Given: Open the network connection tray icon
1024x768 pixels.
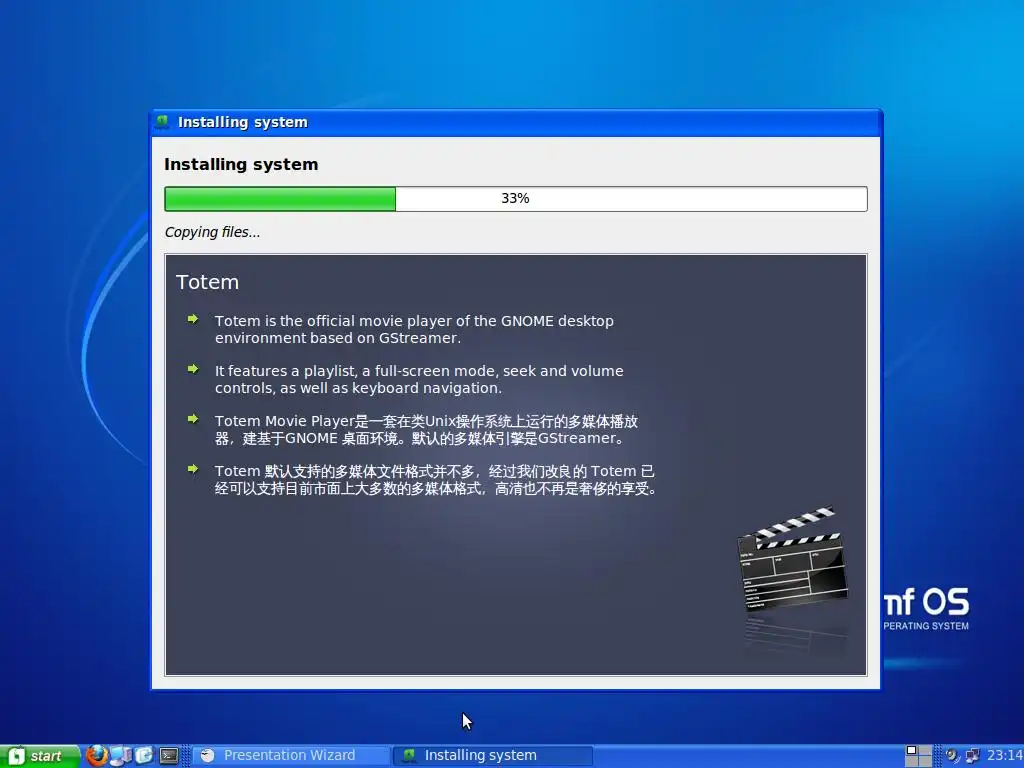Looking at the screenshot, I should [x=972, y=756].
